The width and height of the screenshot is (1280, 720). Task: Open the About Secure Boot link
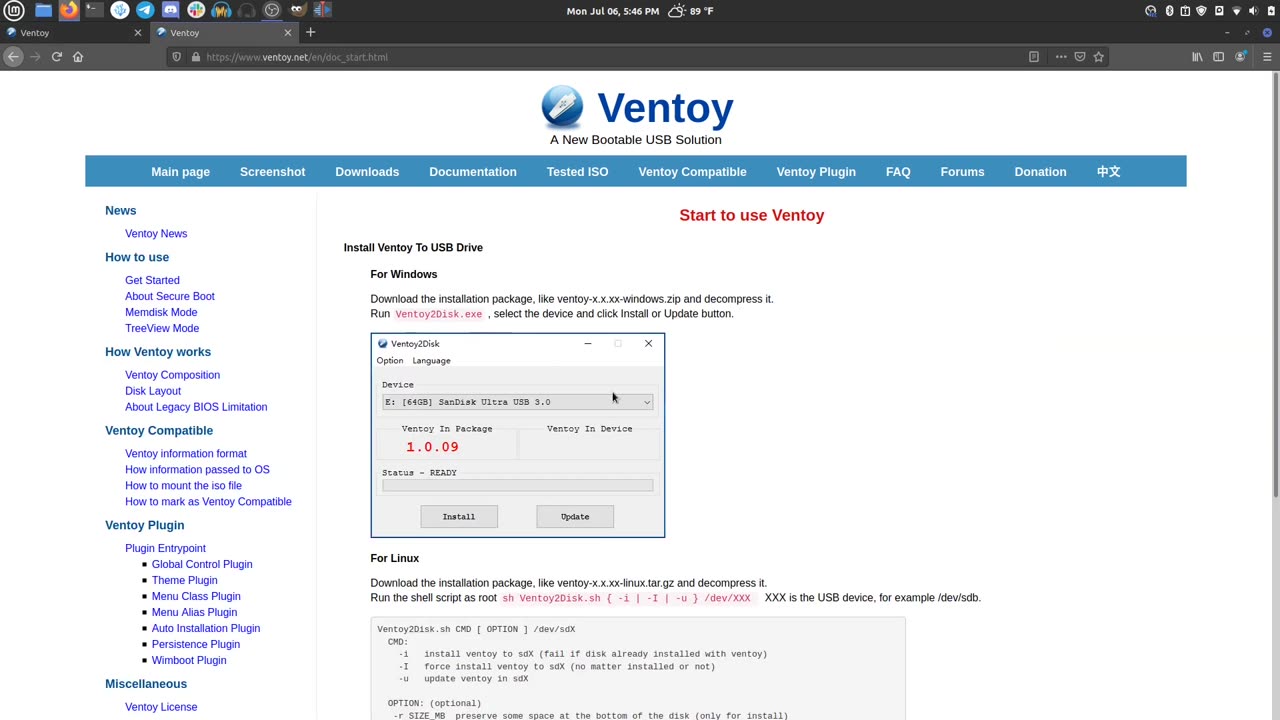(x=170, y=297)
